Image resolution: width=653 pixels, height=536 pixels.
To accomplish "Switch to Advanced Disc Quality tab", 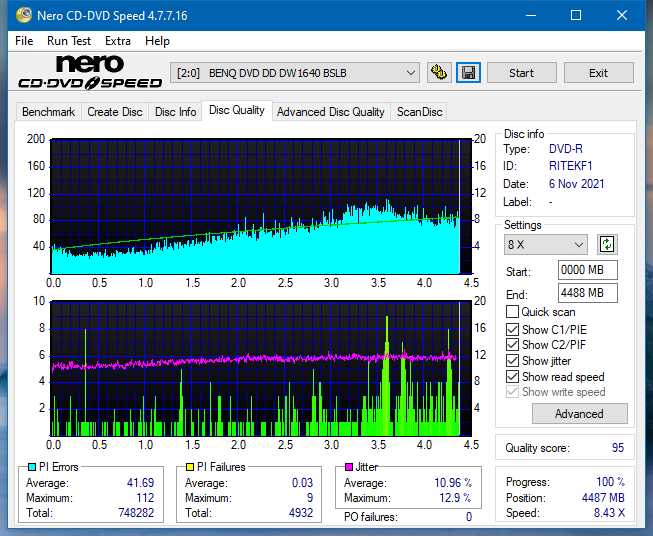I will [x=331, y=112].
